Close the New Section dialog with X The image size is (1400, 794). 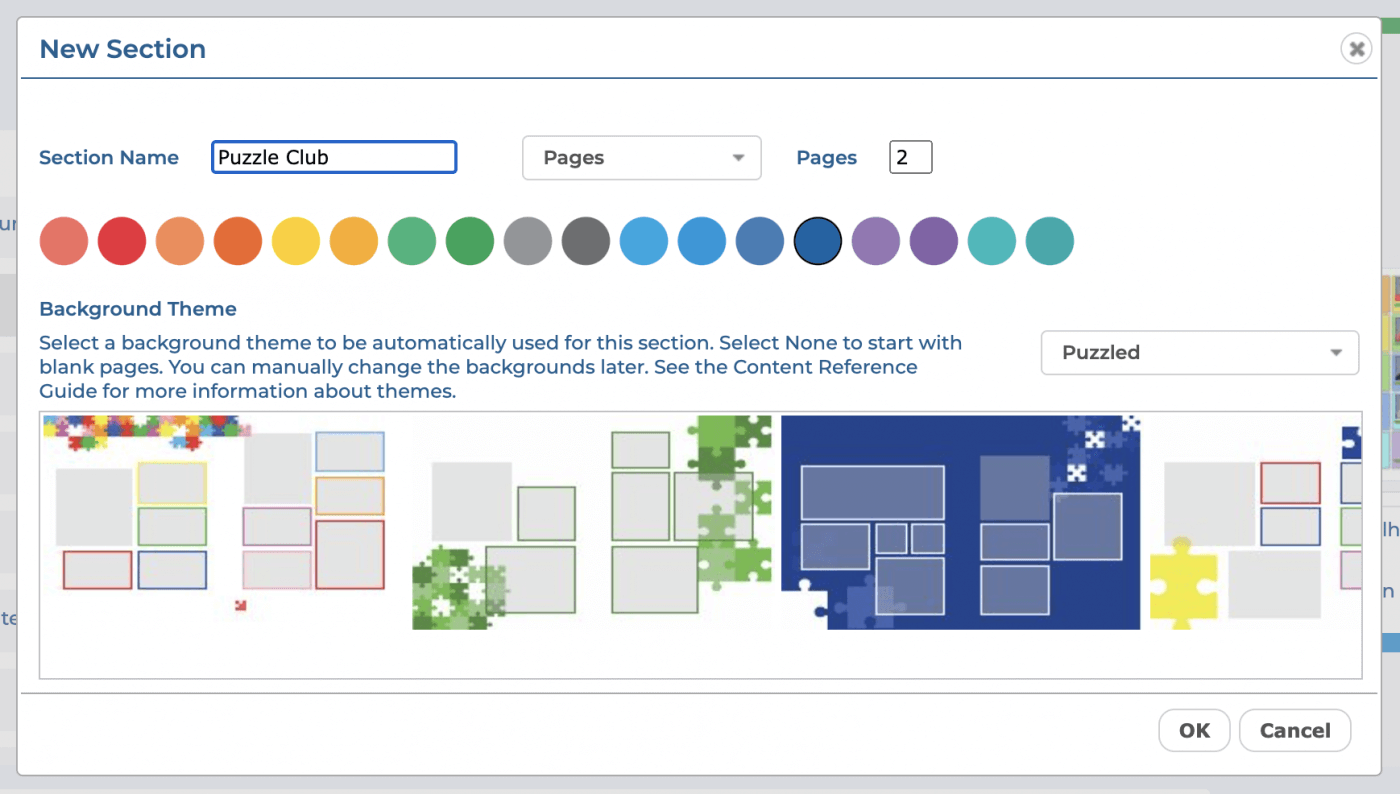click(1355, 48)
